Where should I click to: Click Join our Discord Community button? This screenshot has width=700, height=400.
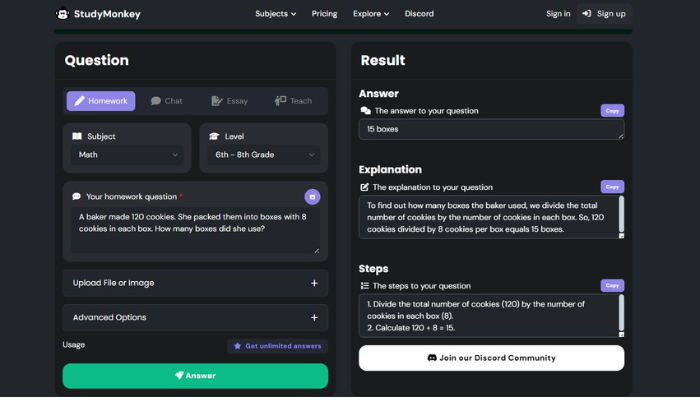(492, 358)
